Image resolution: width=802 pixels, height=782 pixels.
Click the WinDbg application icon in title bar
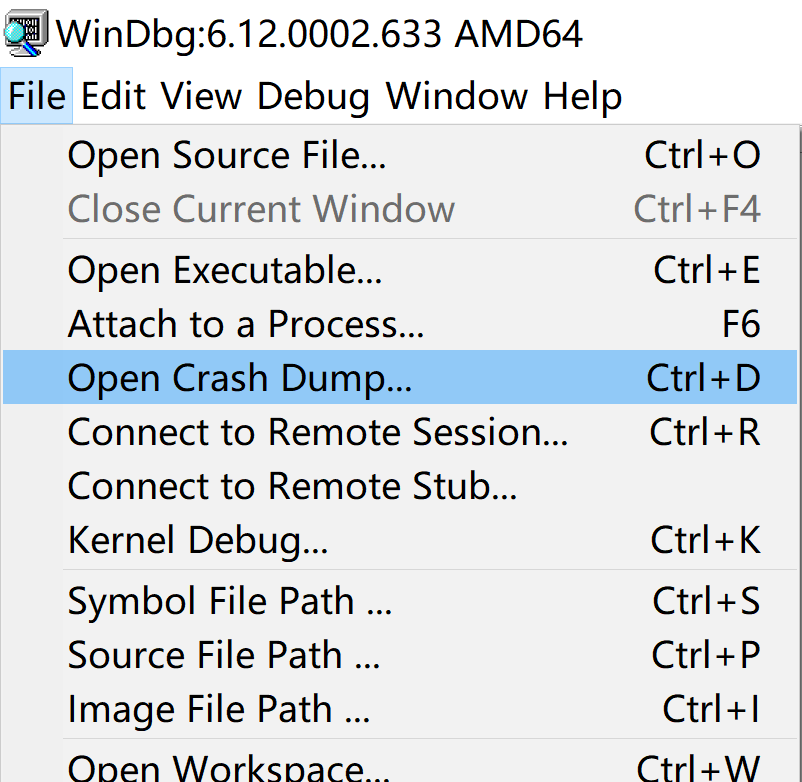pyautogui.click(x=26, y=33)
